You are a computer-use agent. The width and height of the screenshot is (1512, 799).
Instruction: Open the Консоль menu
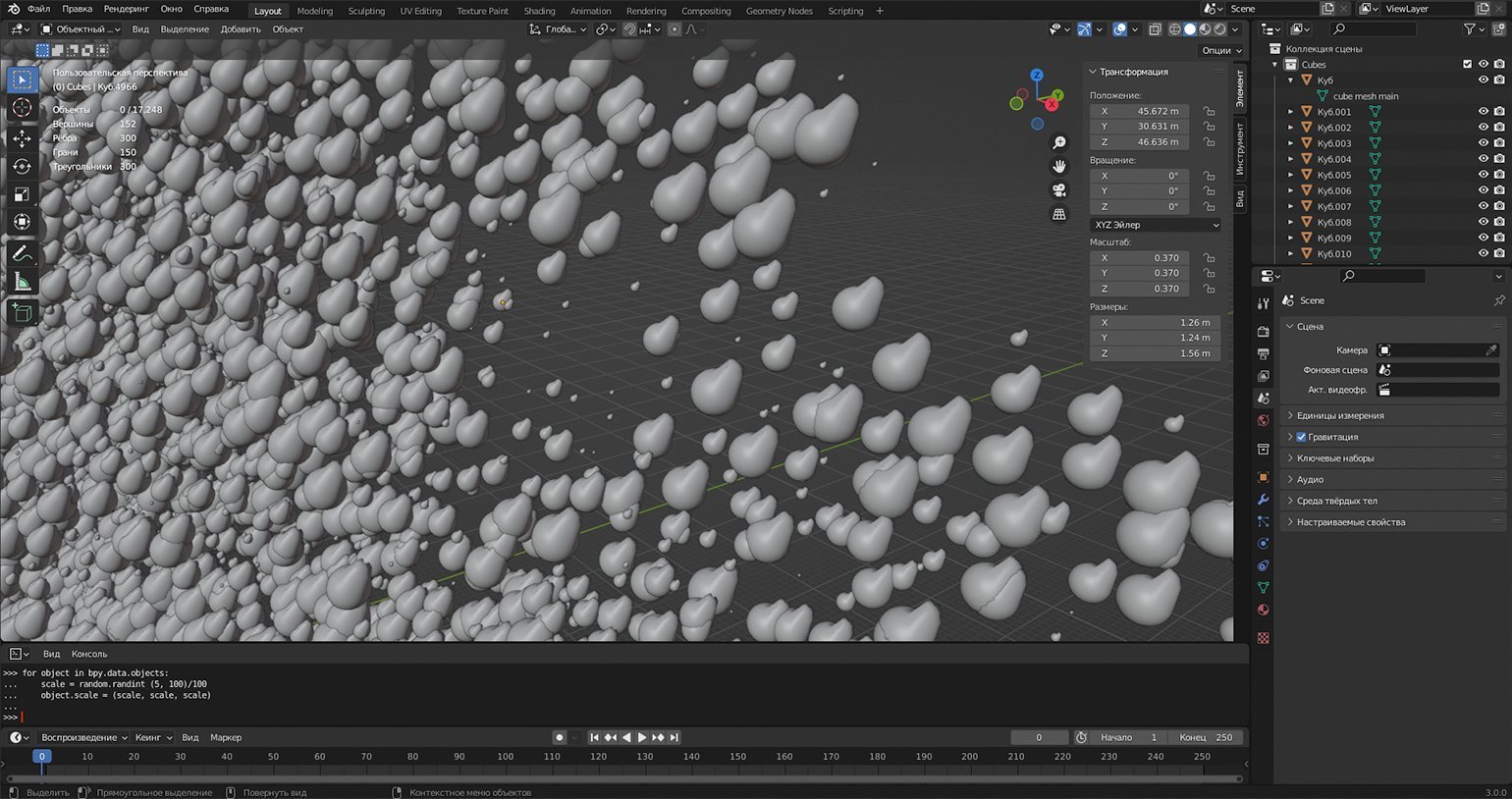tap(89, 654)
